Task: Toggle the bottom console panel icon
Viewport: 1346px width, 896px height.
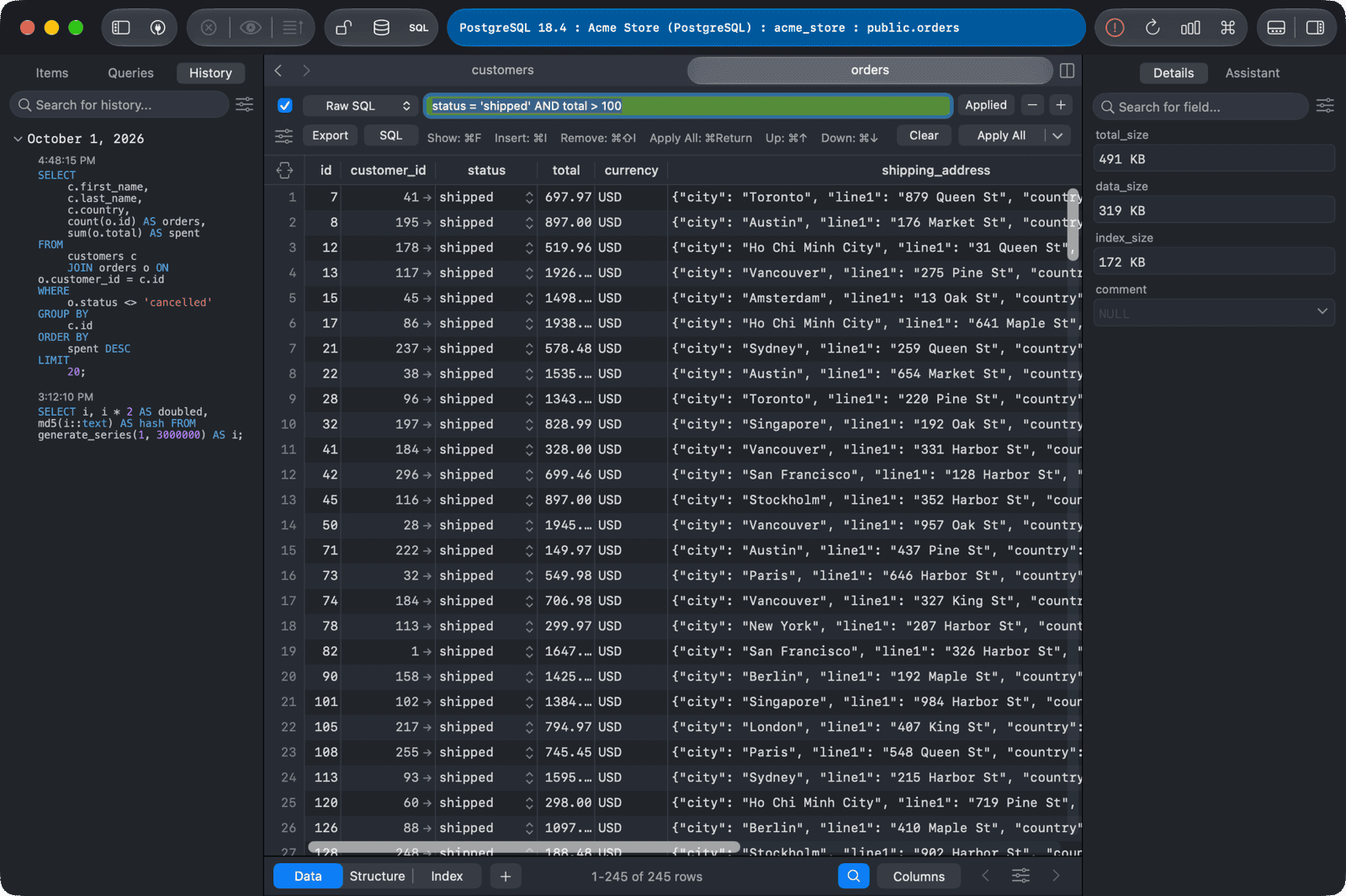Action: pos(1276,28)
